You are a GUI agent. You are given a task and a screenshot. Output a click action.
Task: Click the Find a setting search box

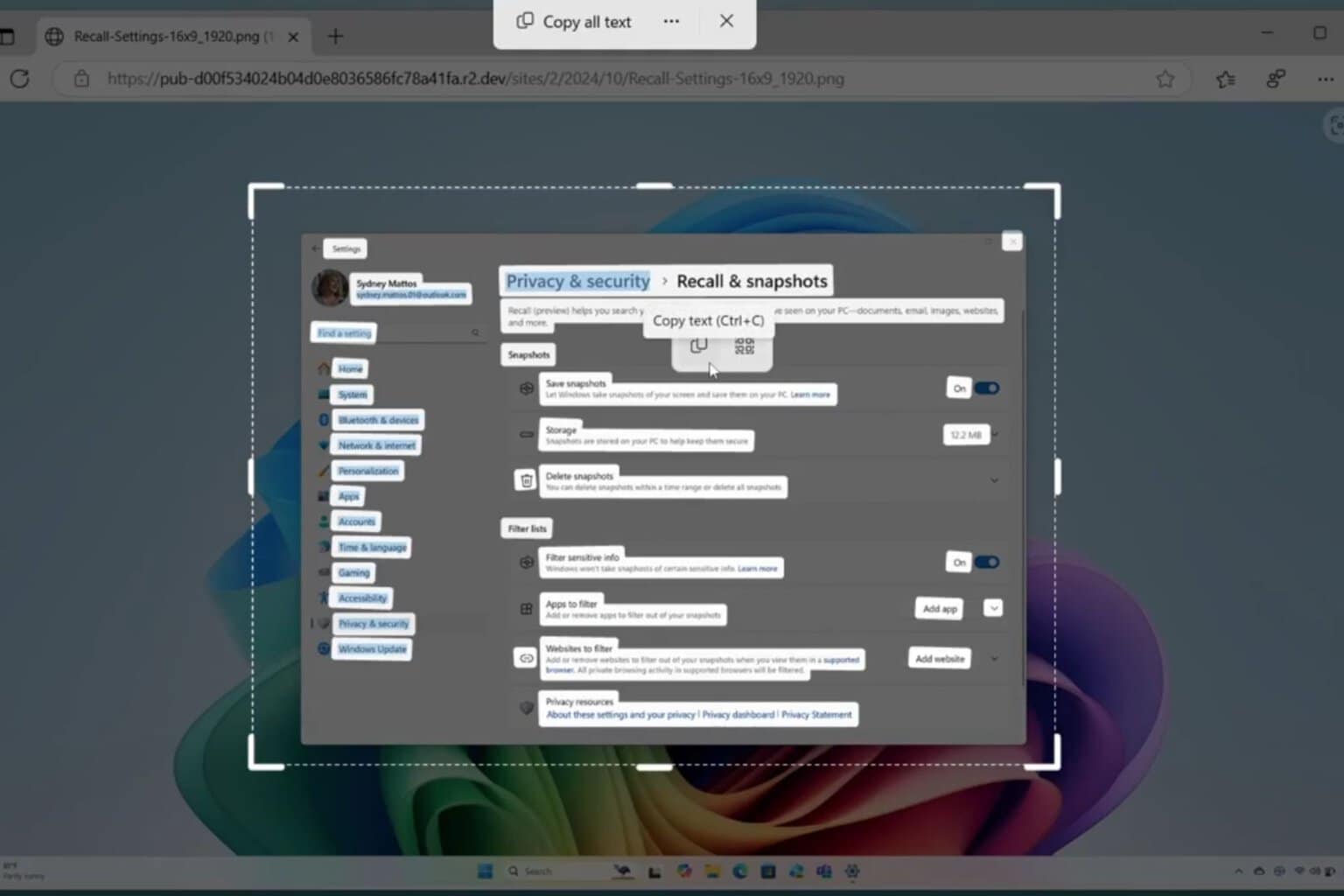[397, 332]
